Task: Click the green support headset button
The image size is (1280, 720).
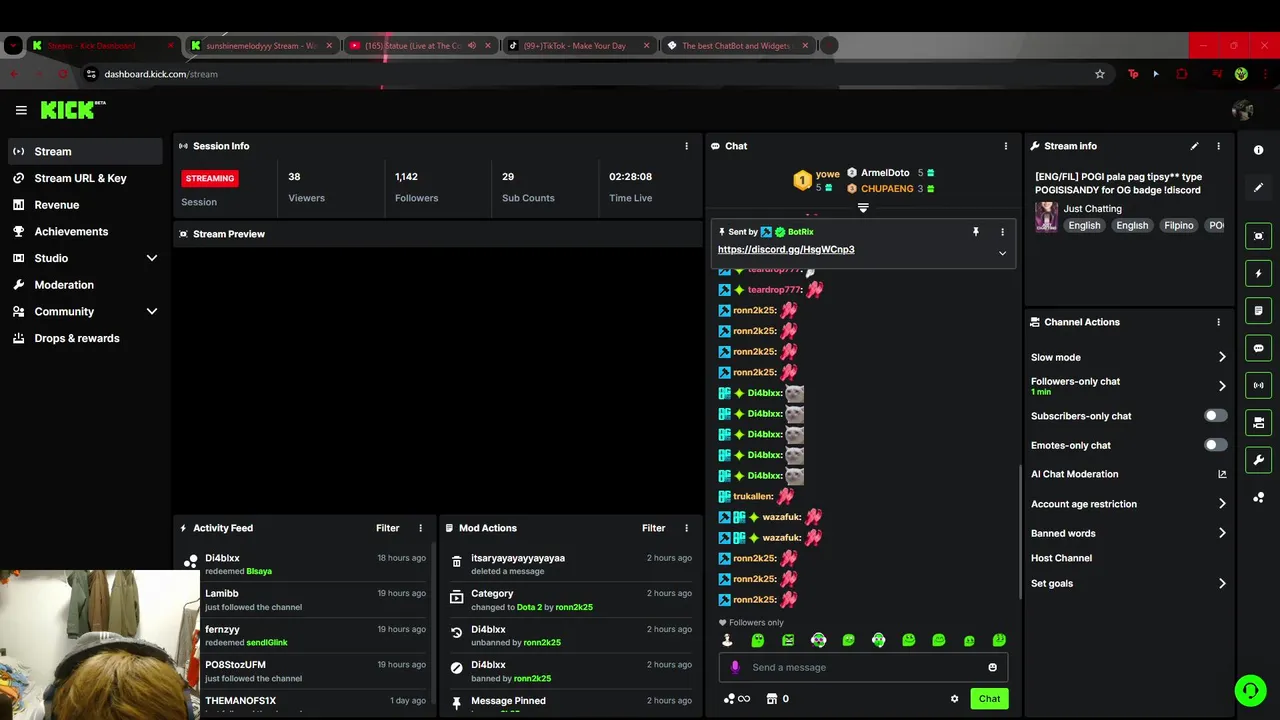Action: pos(1249,690)
